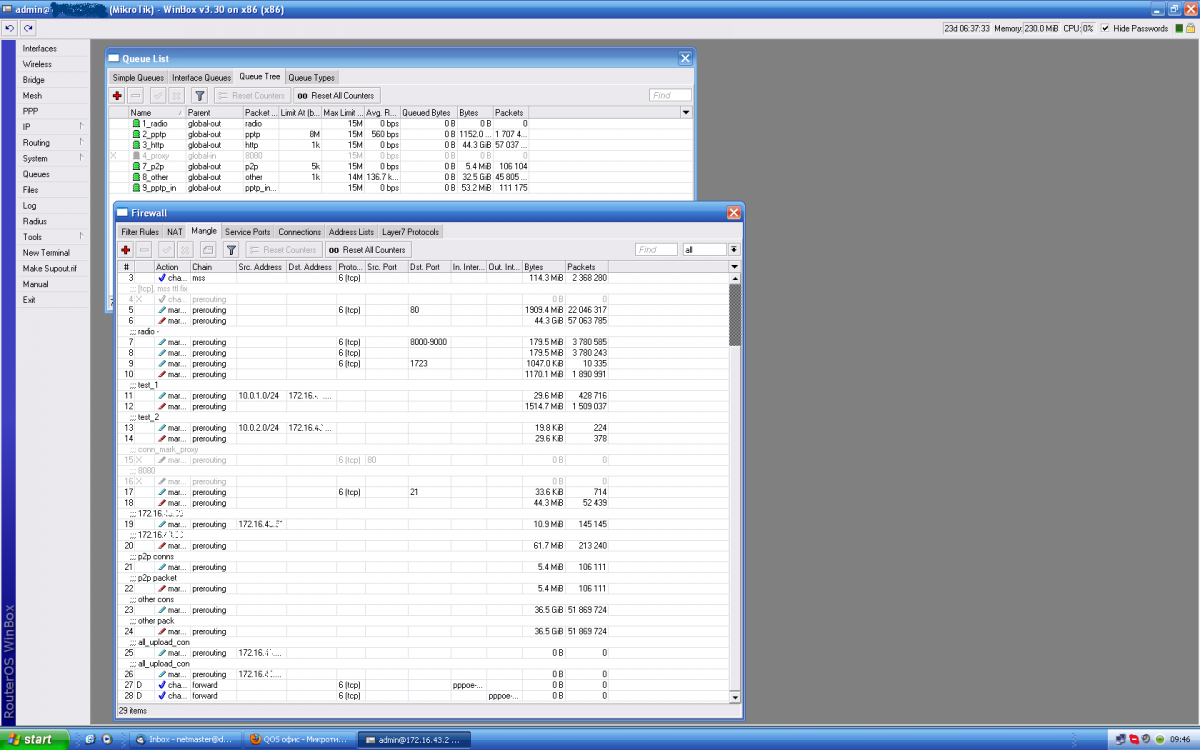Click the Filter funnel icon in Firewall window
The image size is (1200, 750).
230,249
